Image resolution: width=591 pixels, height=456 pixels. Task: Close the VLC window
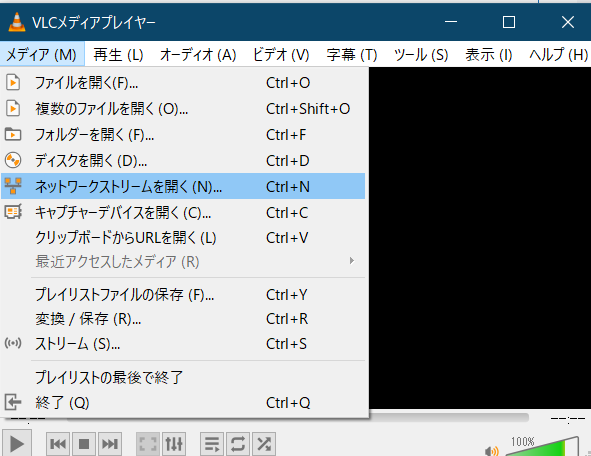coord(568,22)
